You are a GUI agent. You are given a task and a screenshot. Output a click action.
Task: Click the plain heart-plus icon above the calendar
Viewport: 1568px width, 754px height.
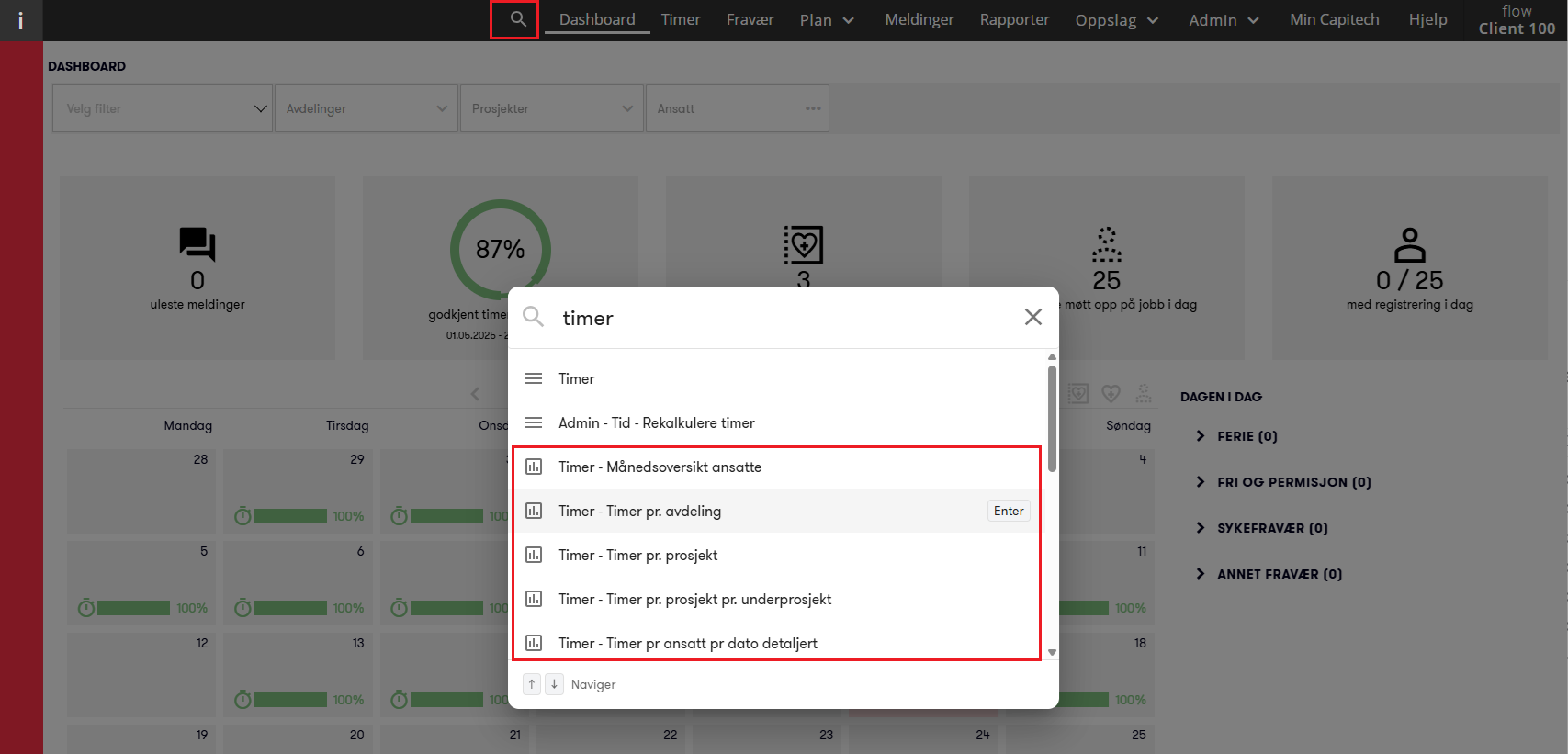point(1111,394)
